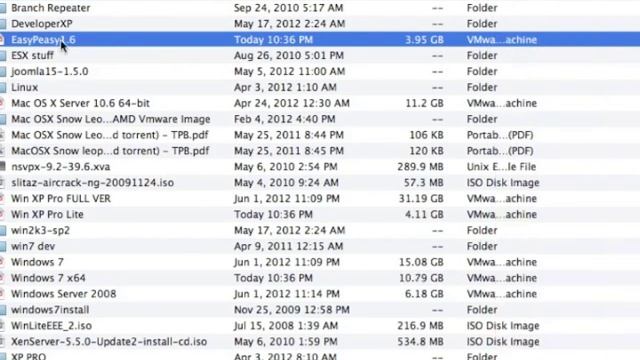The width and height of the screenshot is (640, 360).
Task: Click the date Sep 24, 2010 5:17 AM
Action: 289,8
